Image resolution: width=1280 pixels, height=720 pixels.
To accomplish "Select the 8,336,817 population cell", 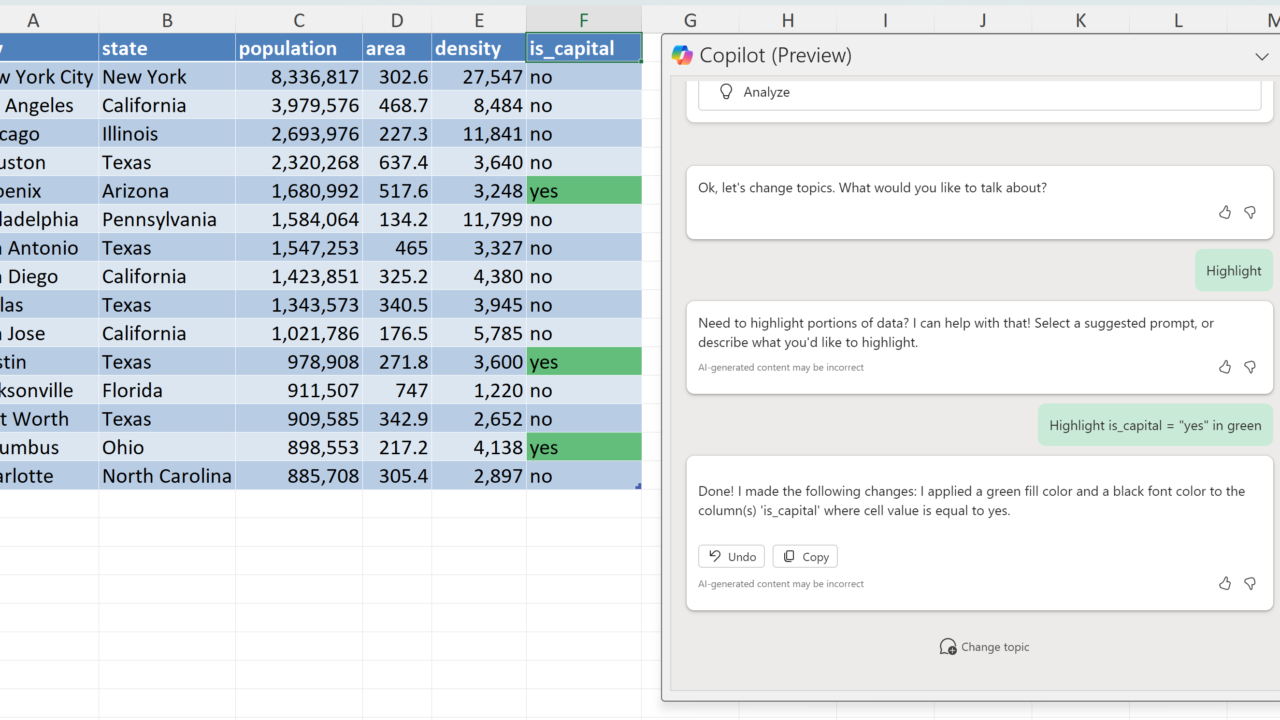I will [299, 77].
